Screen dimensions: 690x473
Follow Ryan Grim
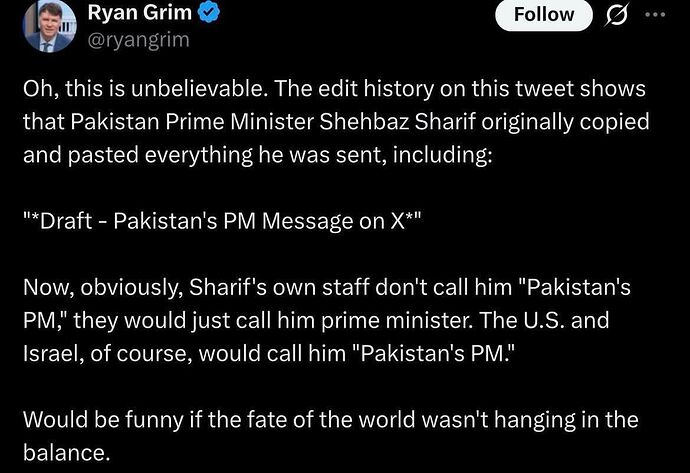coord(543,15)
